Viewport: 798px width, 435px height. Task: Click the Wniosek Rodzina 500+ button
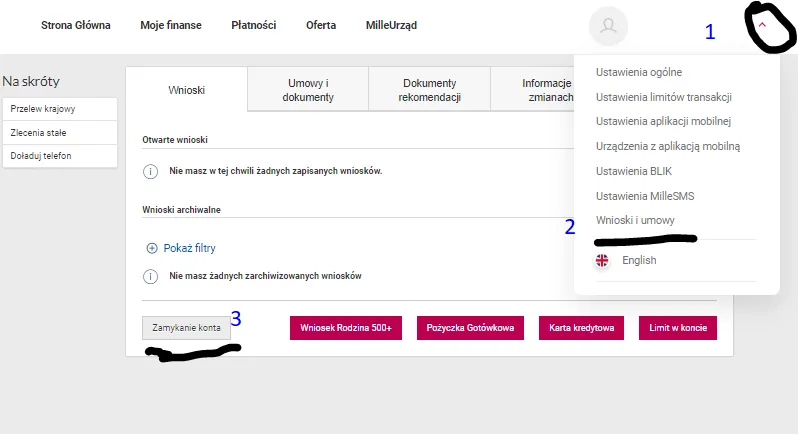click(x=346, y=328)
